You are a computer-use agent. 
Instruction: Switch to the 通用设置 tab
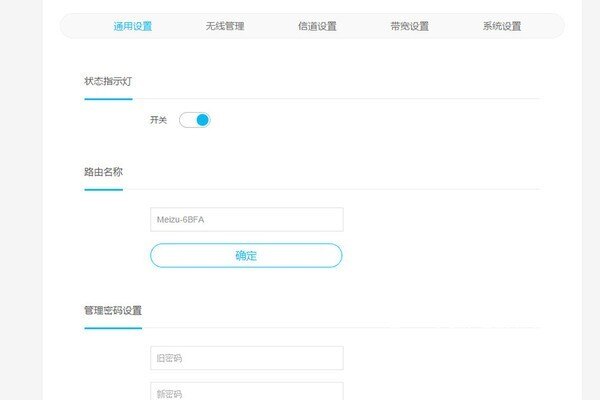133,26
